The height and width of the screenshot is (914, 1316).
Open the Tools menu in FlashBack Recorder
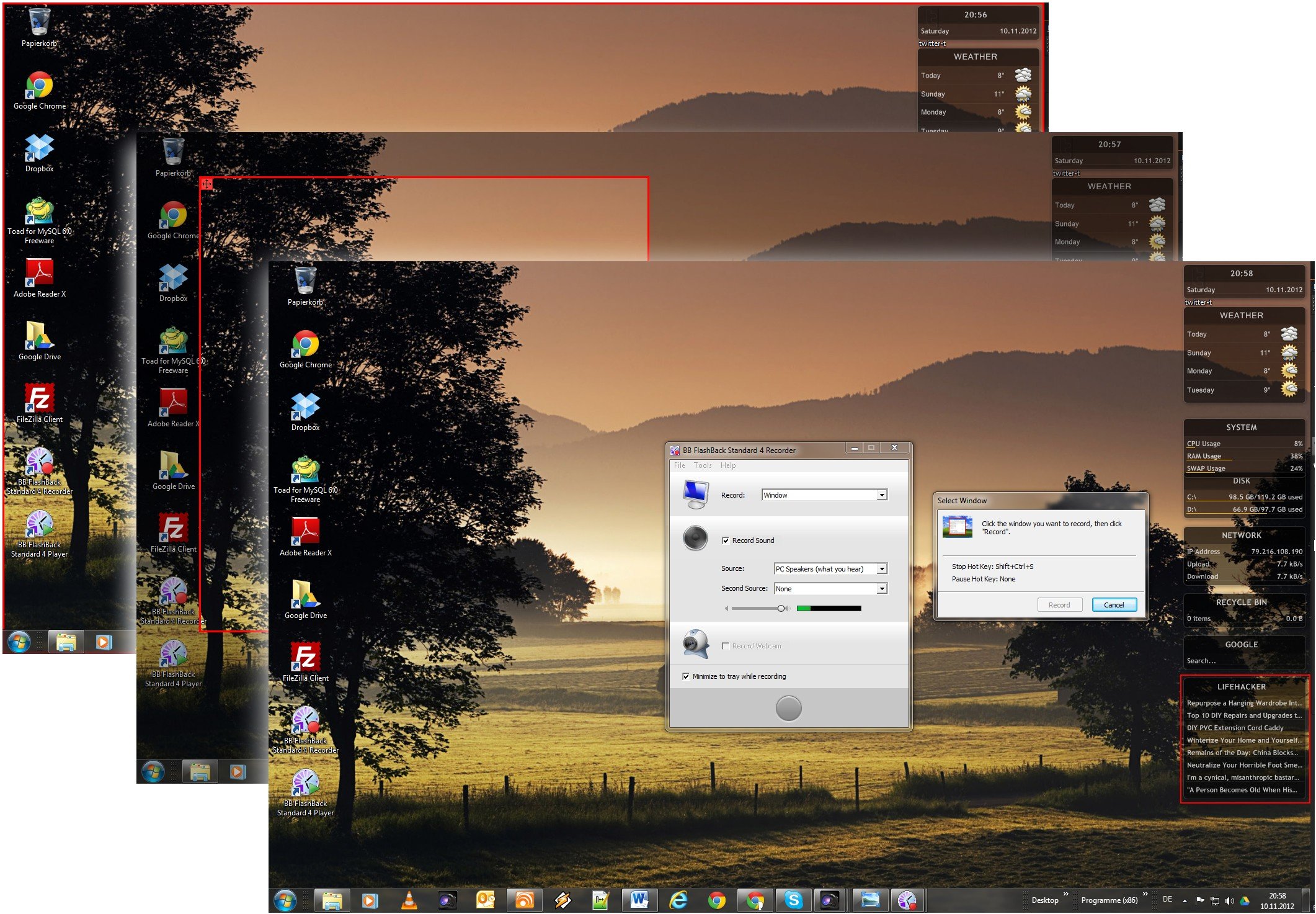coord(702,465)
